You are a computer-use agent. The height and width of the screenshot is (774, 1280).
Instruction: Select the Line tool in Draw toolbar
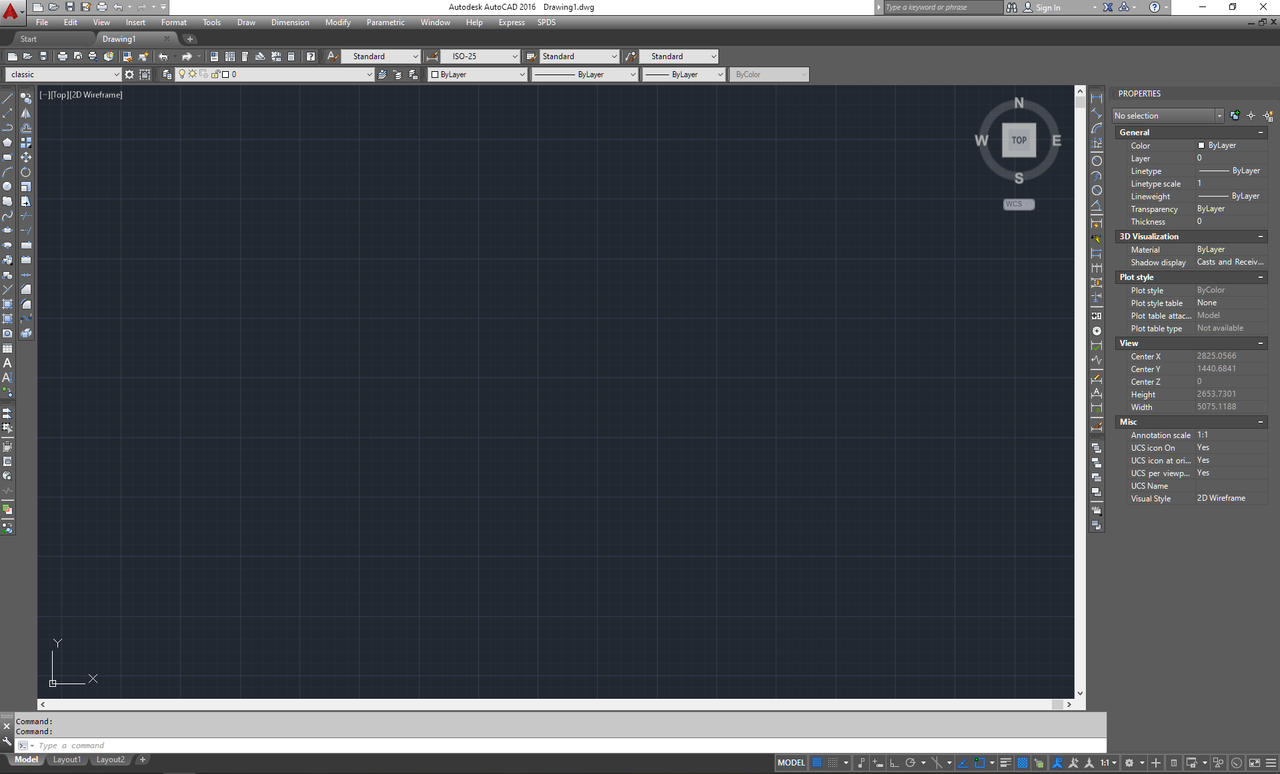[7, 98]
